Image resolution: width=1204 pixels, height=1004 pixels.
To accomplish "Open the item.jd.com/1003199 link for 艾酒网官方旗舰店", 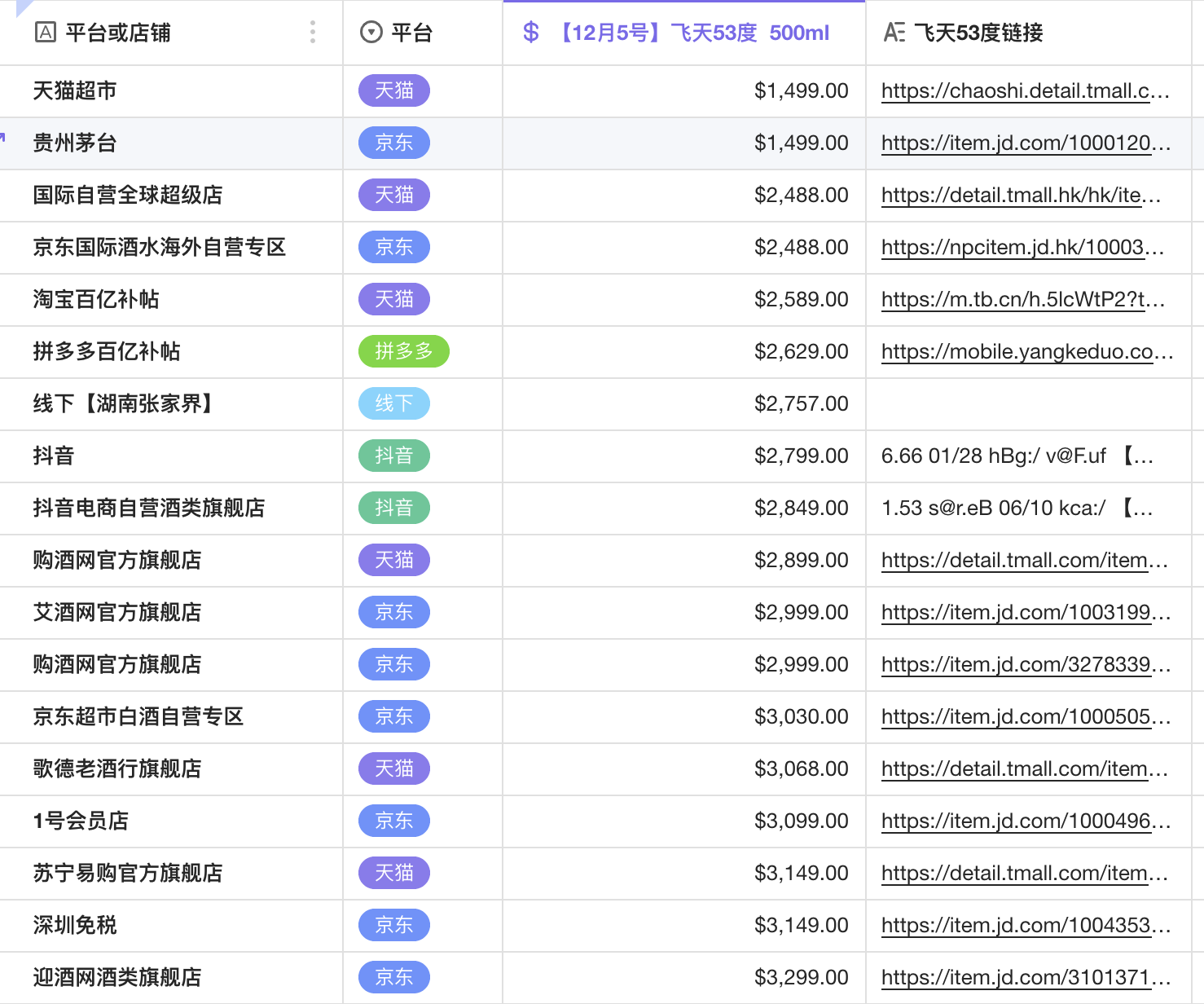I will pyautogui.click(x=1026, y=613).
